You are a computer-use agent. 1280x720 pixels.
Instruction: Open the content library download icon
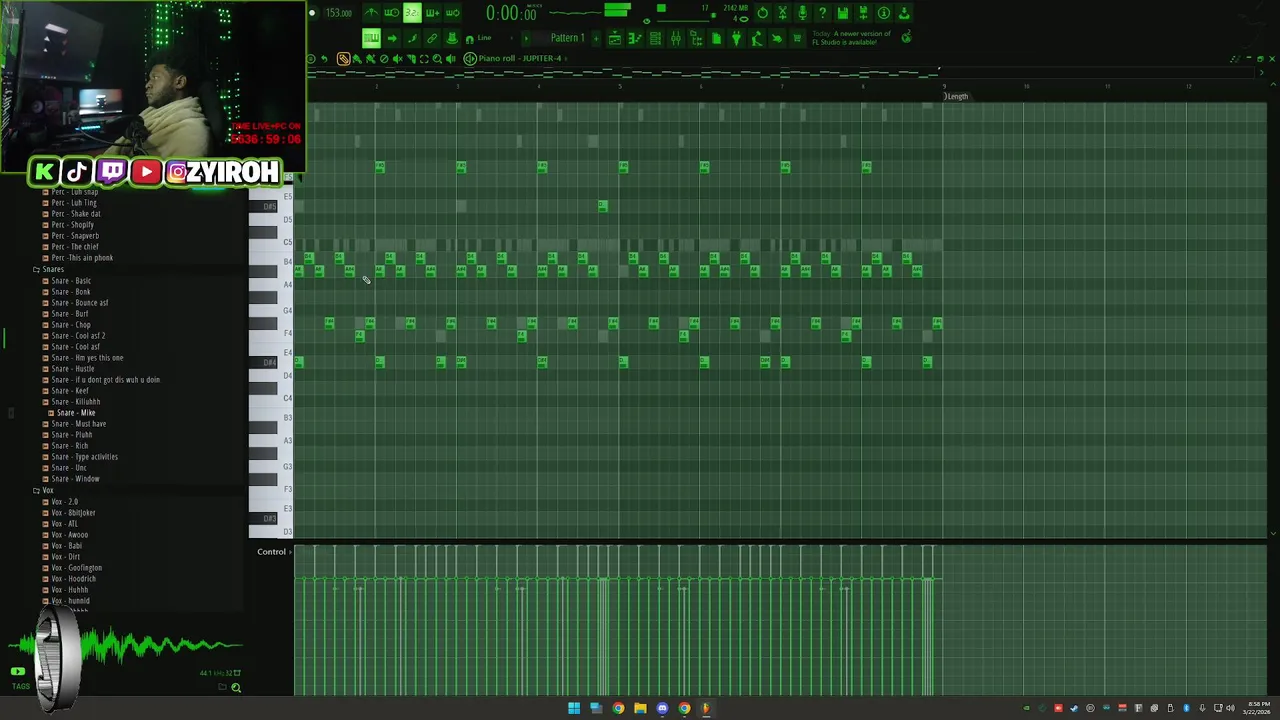pos(904,12)
